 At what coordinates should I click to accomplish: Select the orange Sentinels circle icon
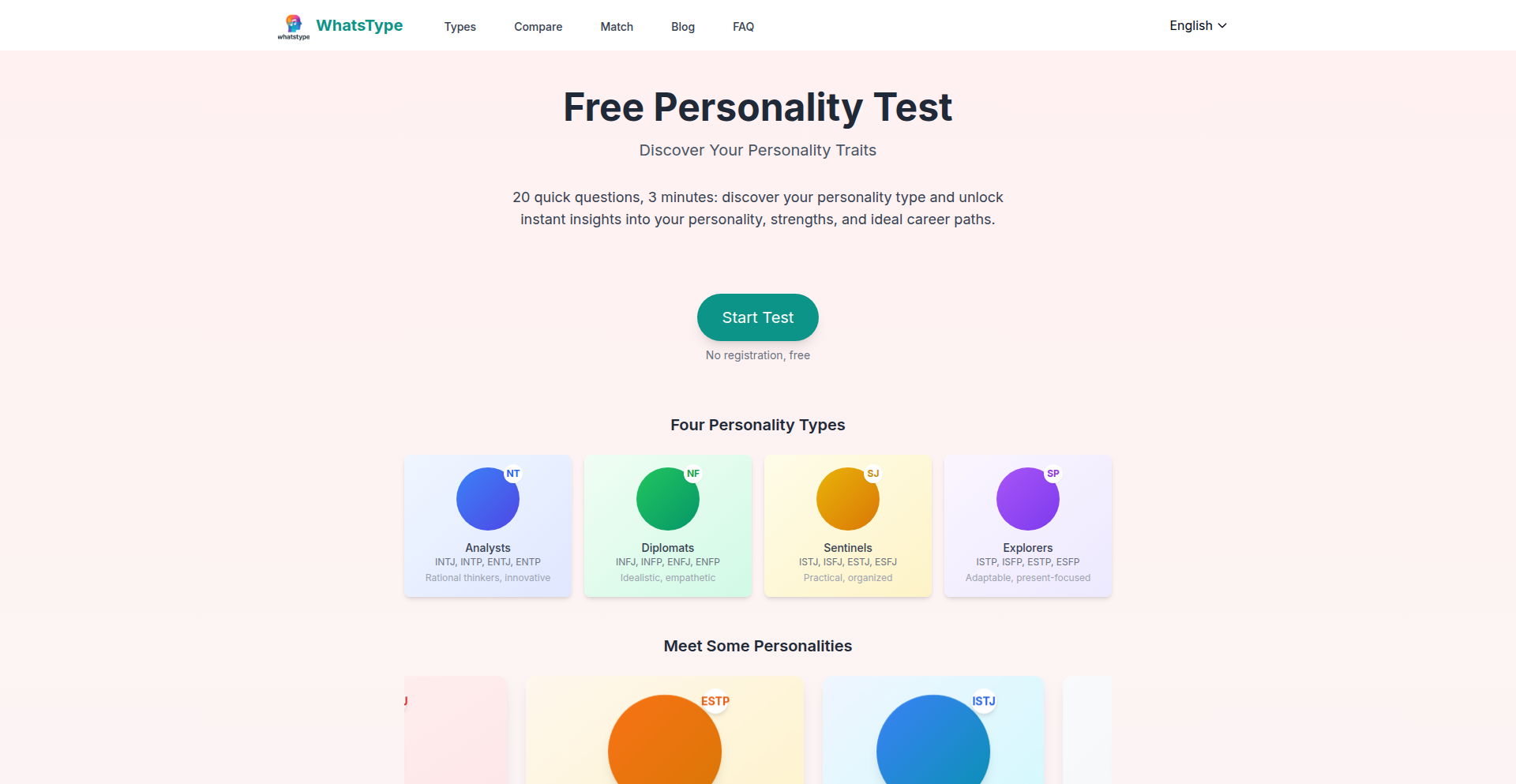847,499
